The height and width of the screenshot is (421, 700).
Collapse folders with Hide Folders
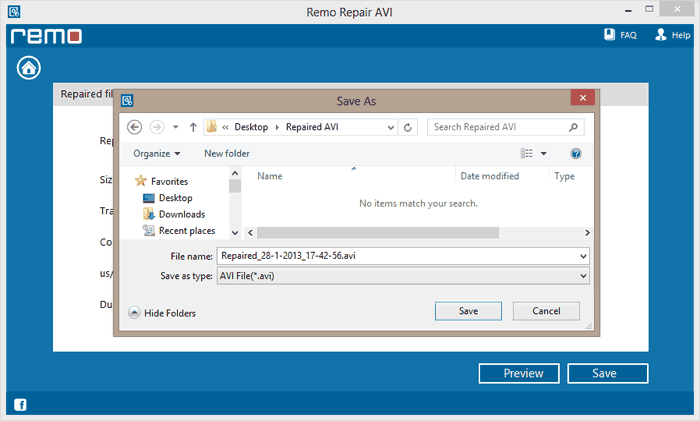pos(162,313)
